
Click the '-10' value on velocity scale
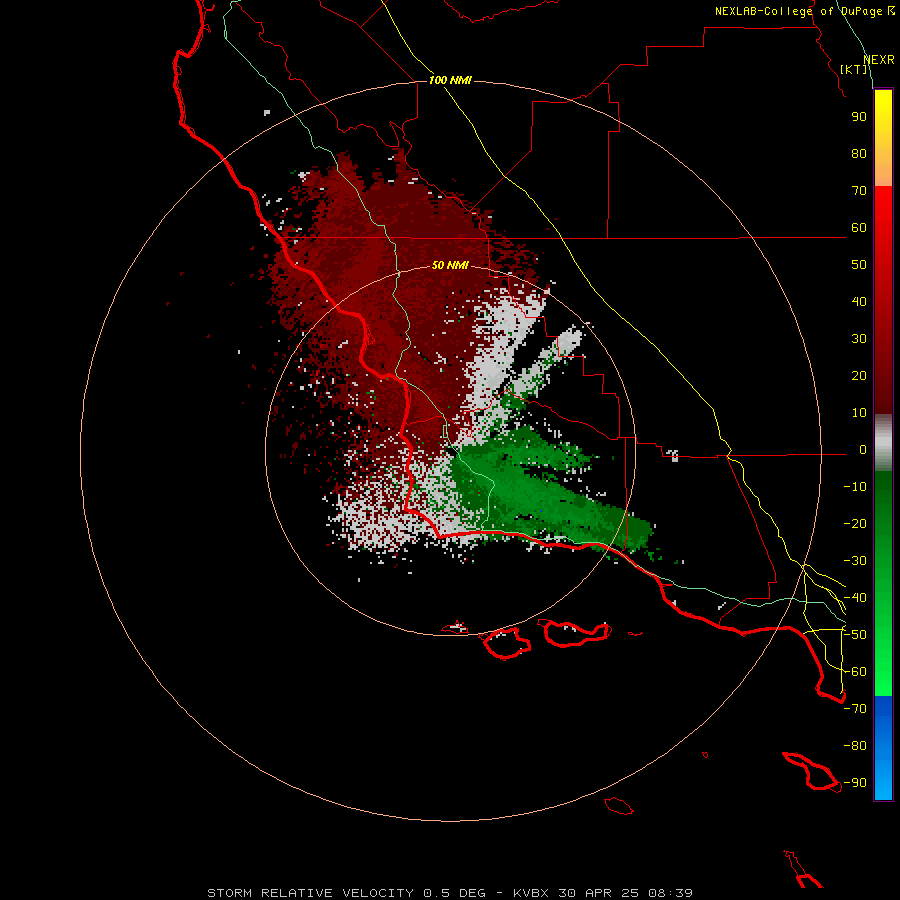(855, 487)
